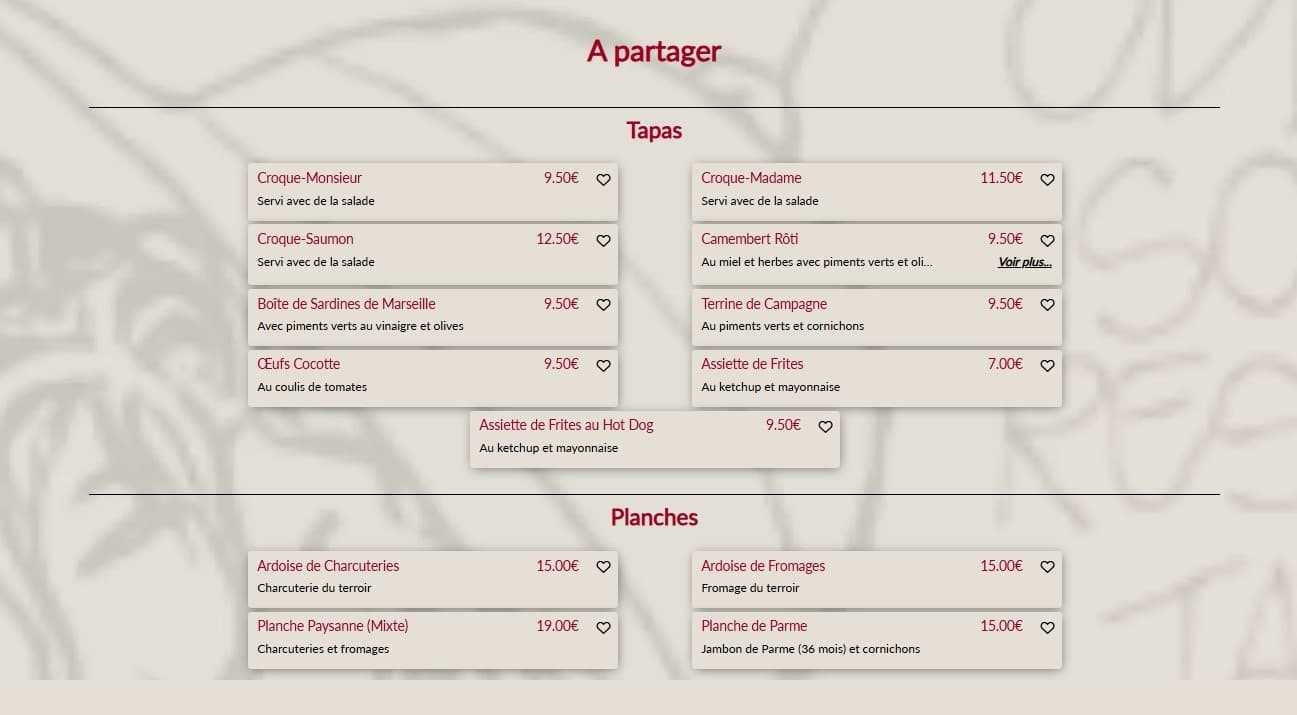The image size is (1297, 715).
Task: Click the A partager page title
Action: point(654,52)
